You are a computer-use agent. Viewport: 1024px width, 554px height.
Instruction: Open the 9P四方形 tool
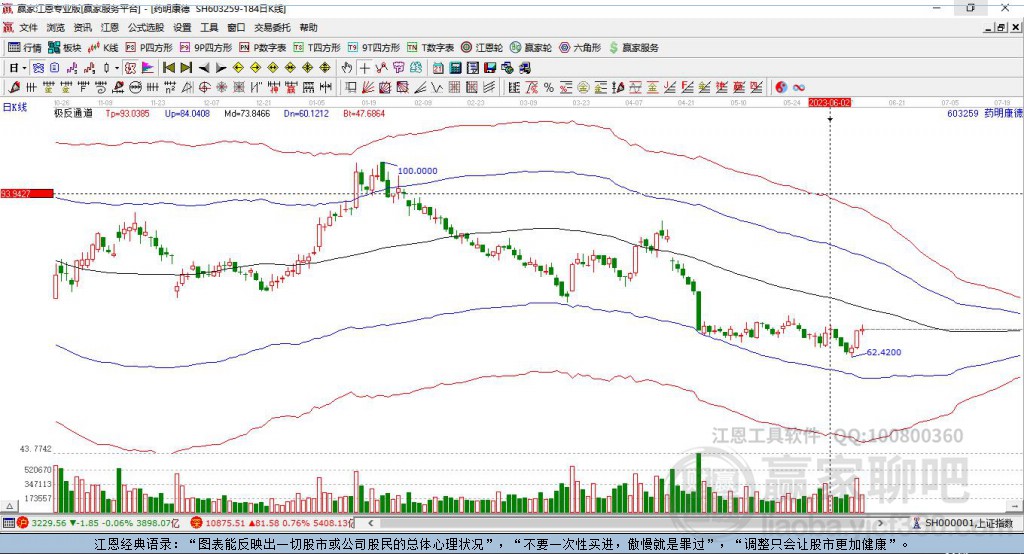206,48
